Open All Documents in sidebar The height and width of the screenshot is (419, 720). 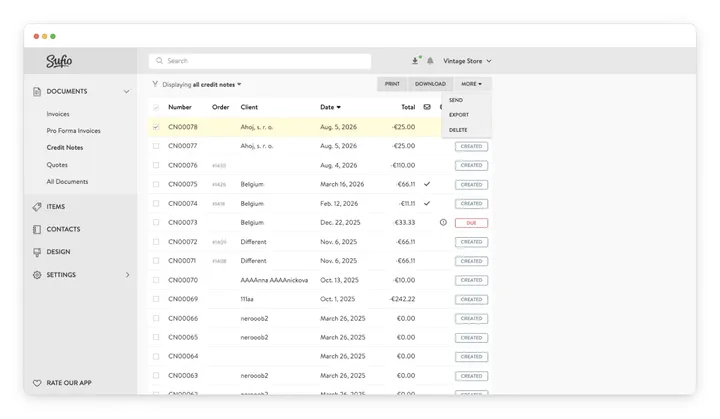67,182
